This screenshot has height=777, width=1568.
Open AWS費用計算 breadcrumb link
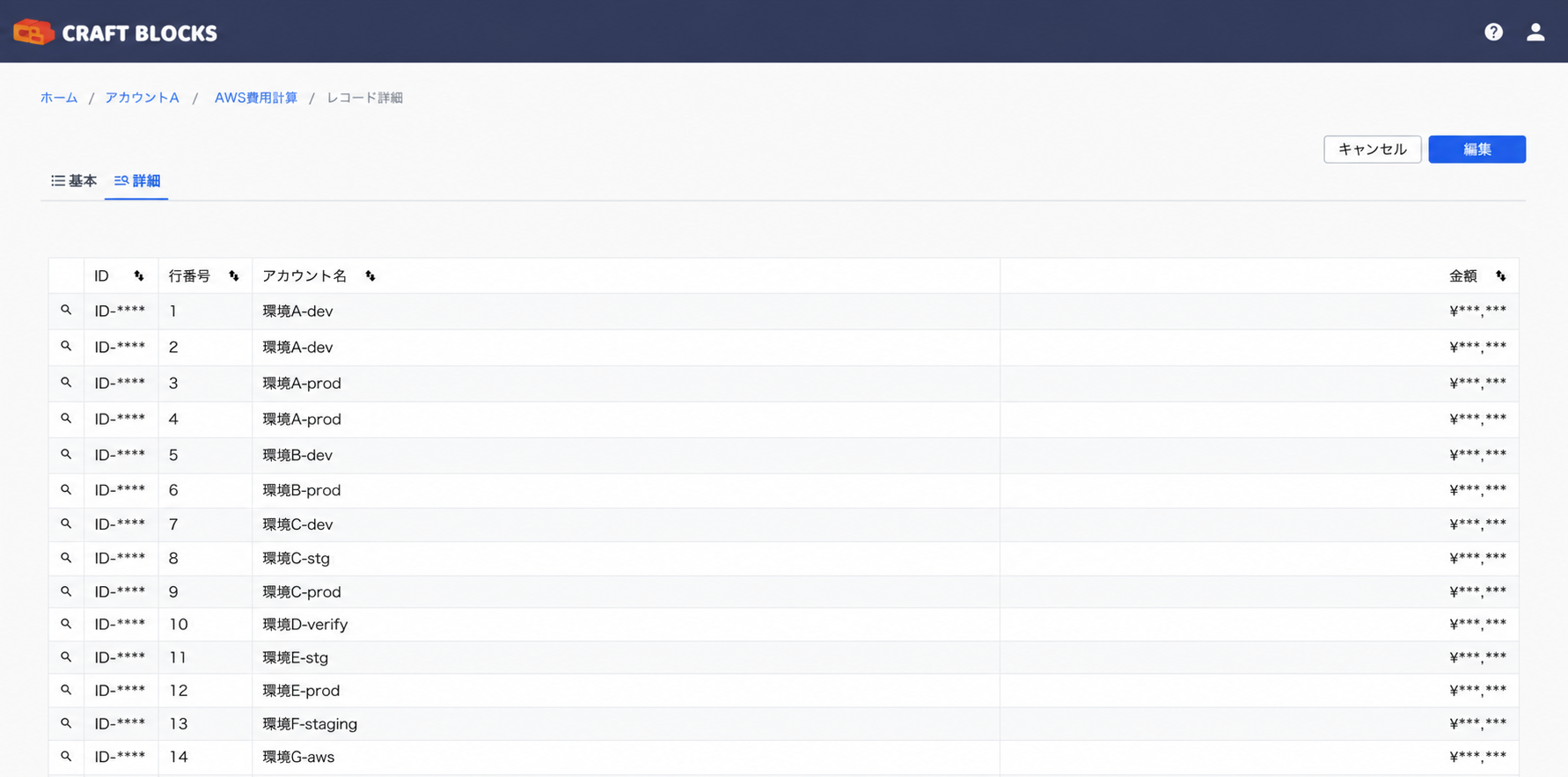(x=256, y=98)
